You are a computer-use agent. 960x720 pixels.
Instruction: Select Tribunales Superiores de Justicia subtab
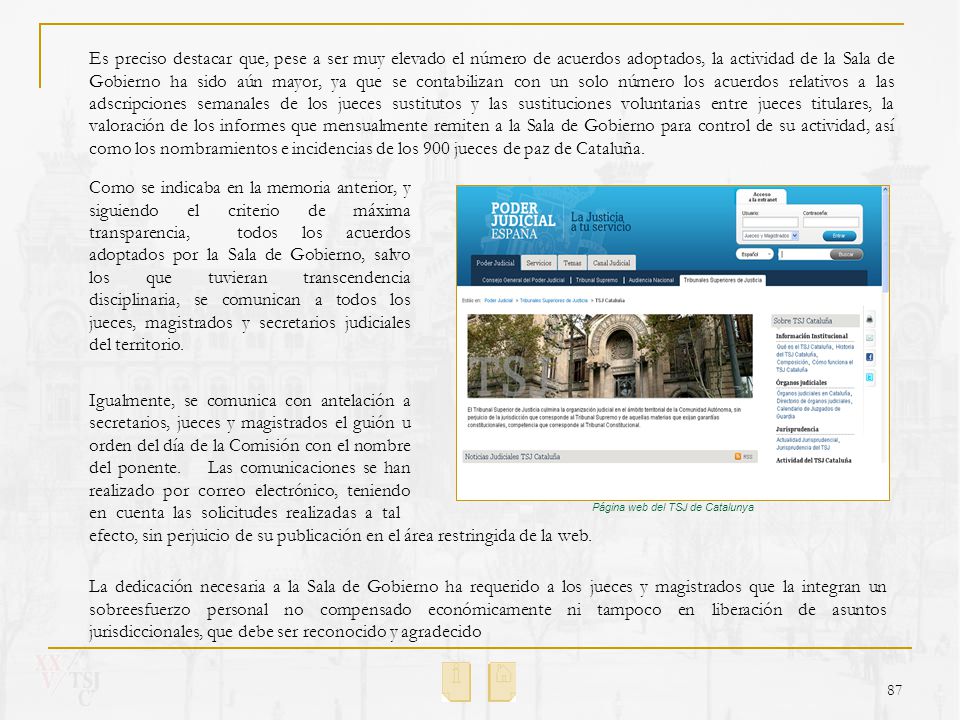[x=722, y=280]
